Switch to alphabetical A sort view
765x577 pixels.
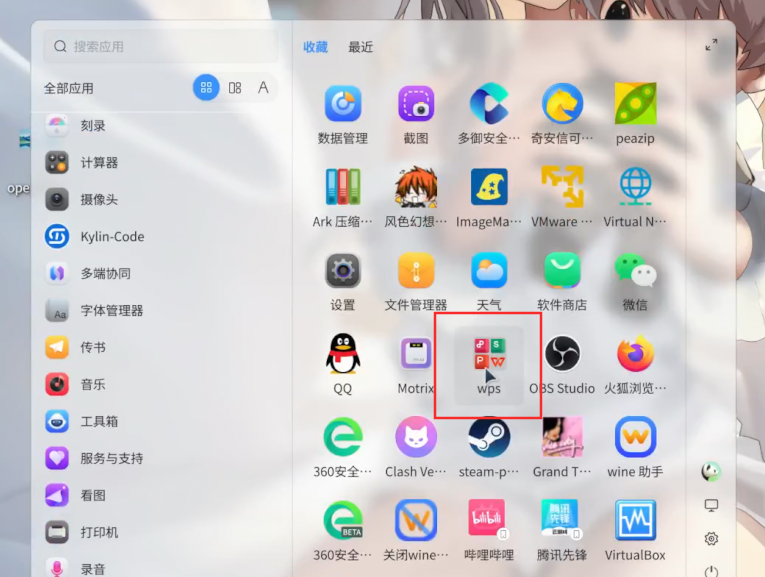tap(263, 88)
